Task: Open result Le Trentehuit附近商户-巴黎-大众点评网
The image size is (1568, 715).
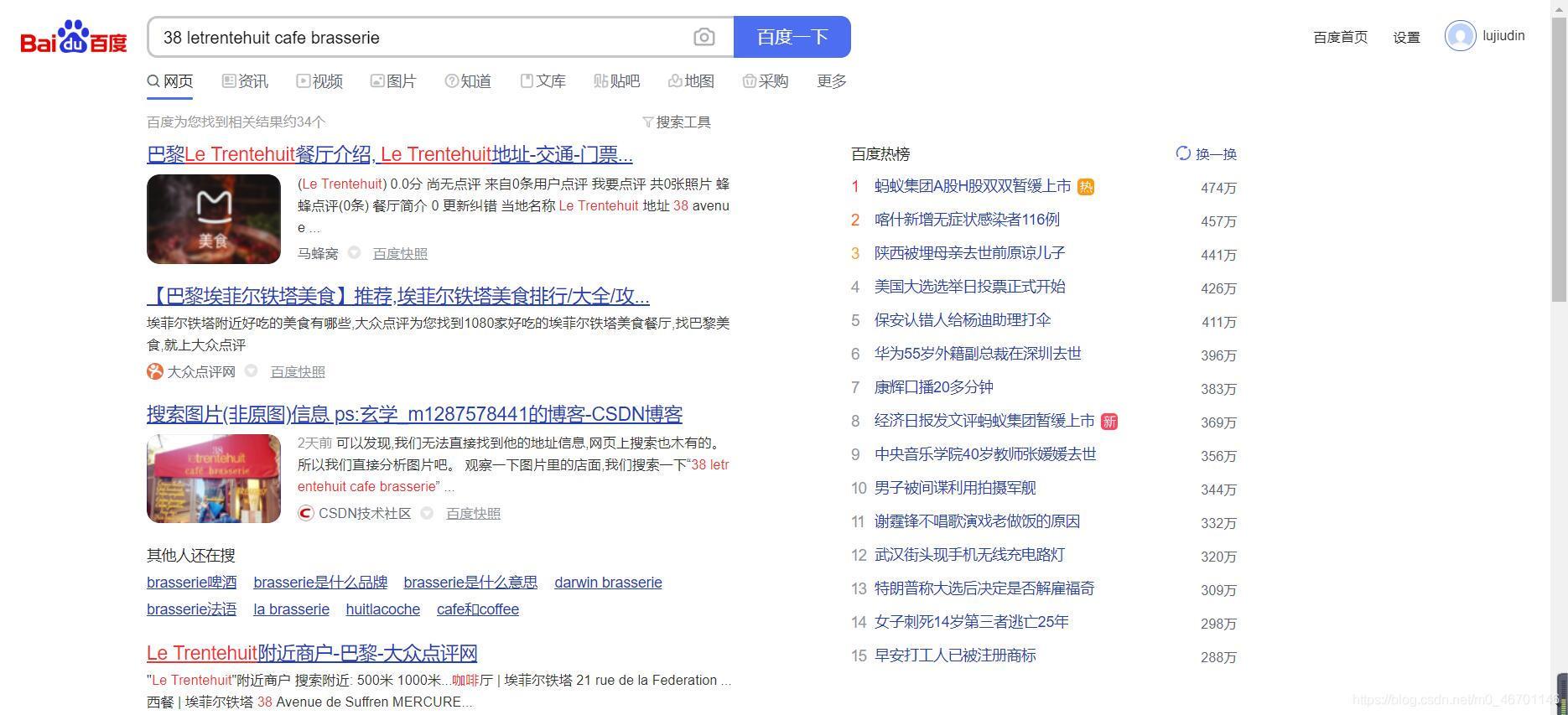Action: tap(312, 653)
